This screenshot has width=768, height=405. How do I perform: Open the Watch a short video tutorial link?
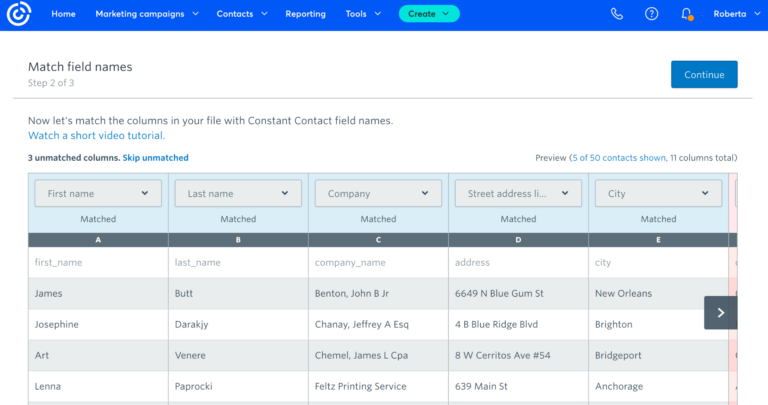tap(96, 135)
